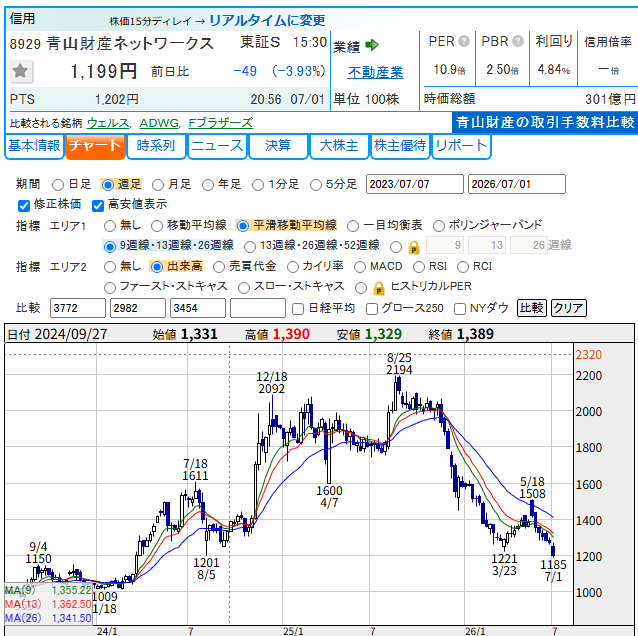Open PBR help question mark icon
Screen dimensions: 638x636
(x=518, y=41)
